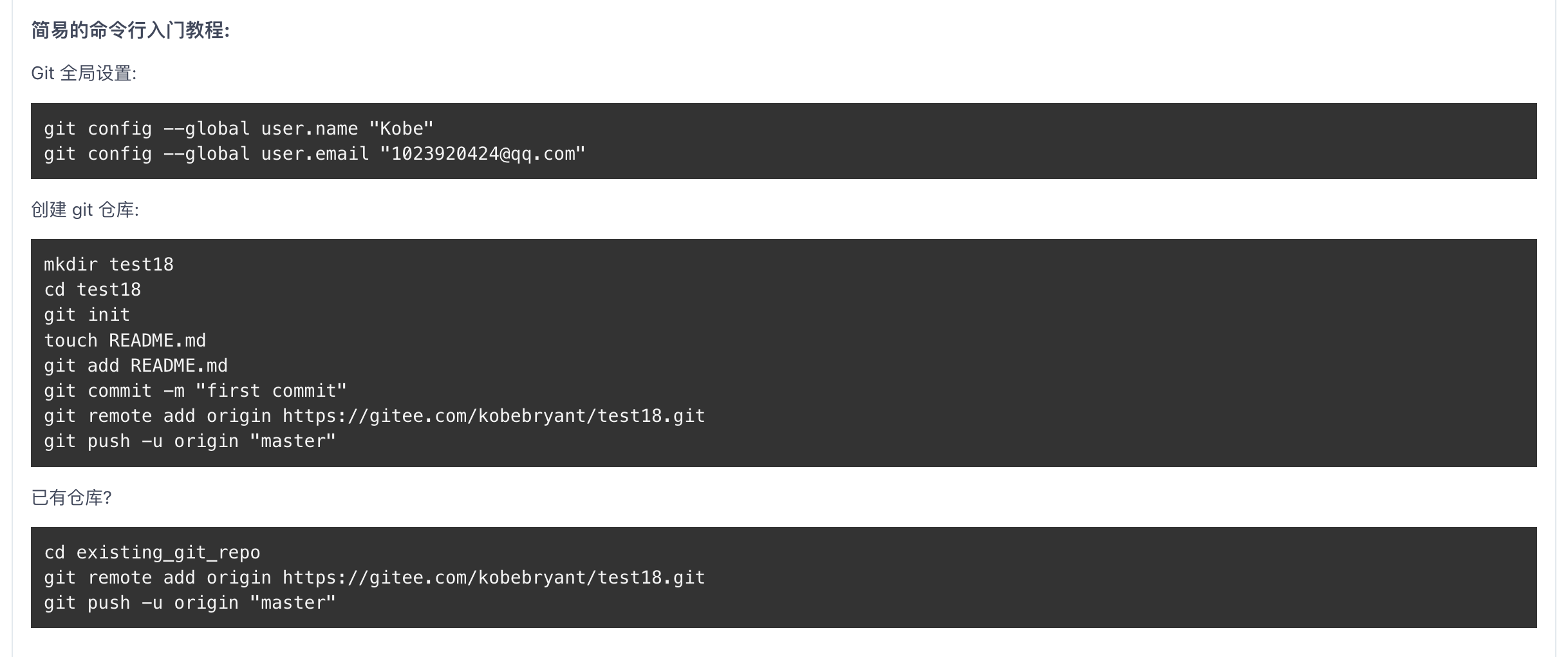Click git push line in second code block

[x=190, y=441]
